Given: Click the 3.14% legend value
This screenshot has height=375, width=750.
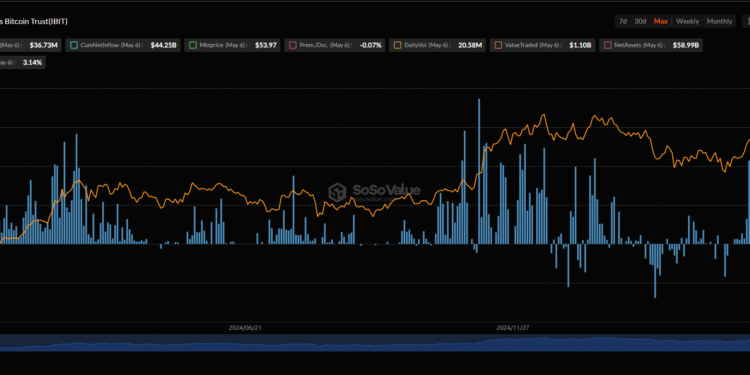Looking at the screenshot, I should [32, 62].
